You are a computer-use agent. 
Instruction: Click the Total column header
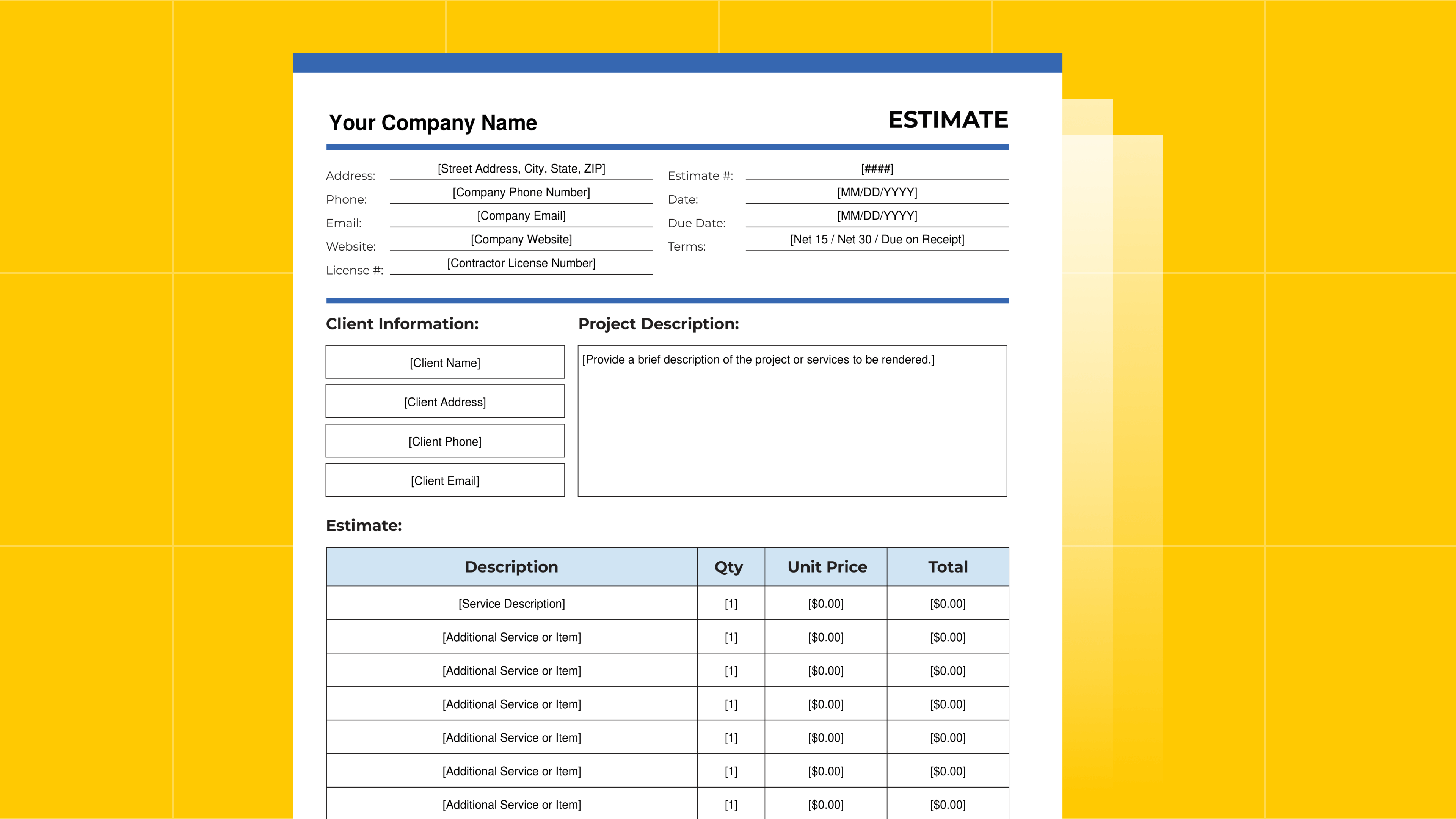[948, 567]
